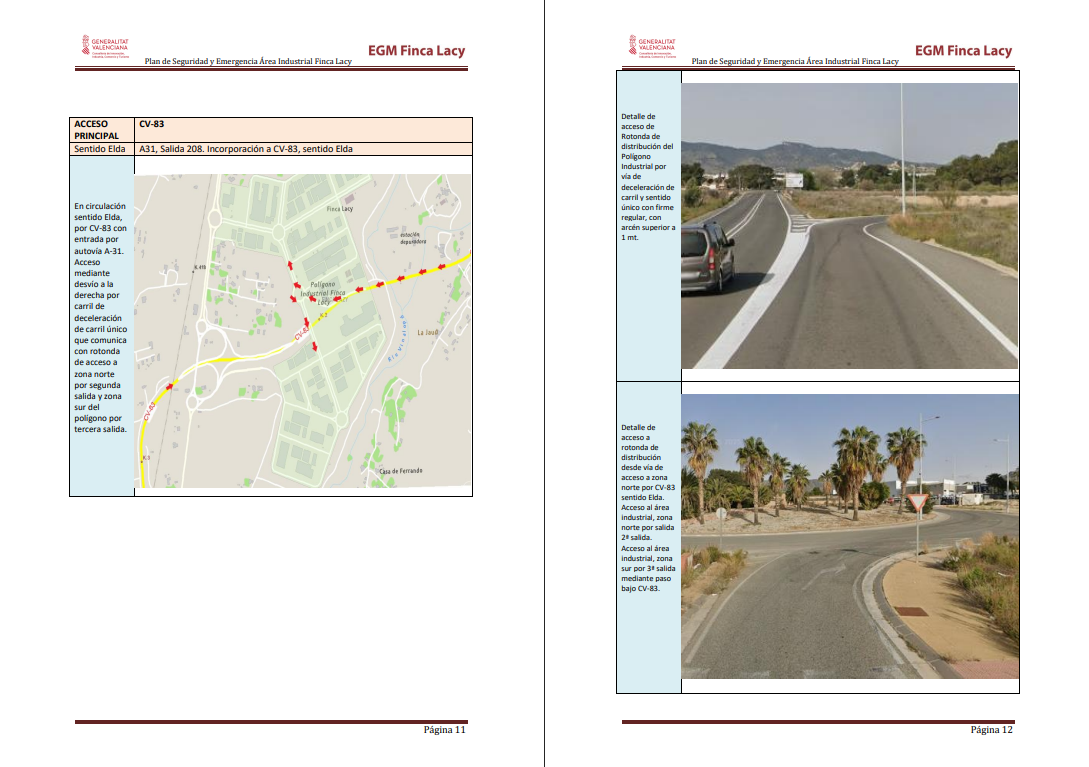
Task: Select the EGM Finca Lacy title on page 12
Action: pos(963,51)
